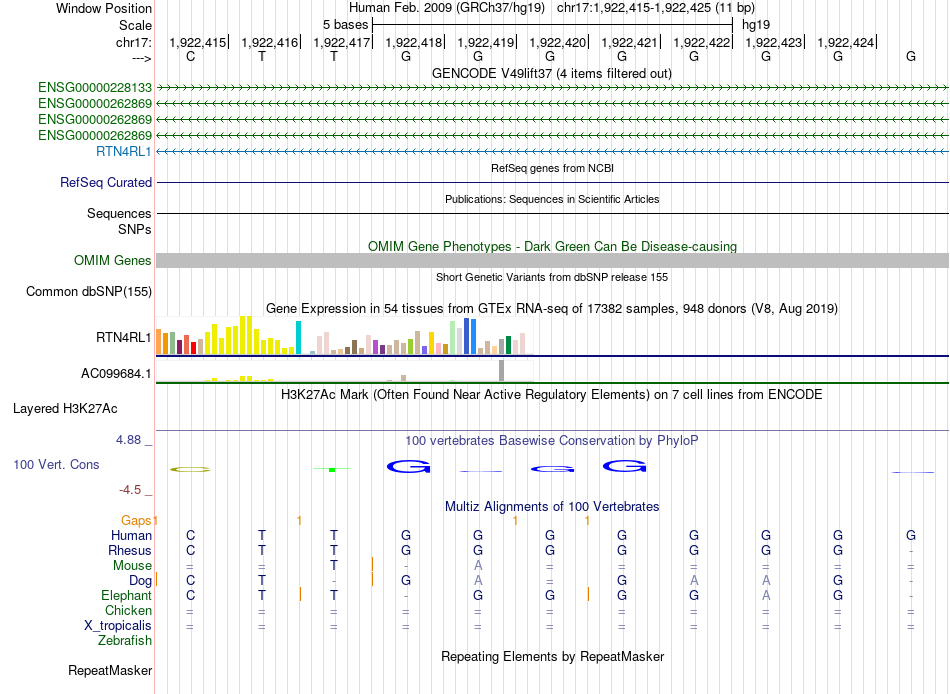Click the olive C letter in PhyloP conservation logo
The image size is (950, 694).
[190, 469]
